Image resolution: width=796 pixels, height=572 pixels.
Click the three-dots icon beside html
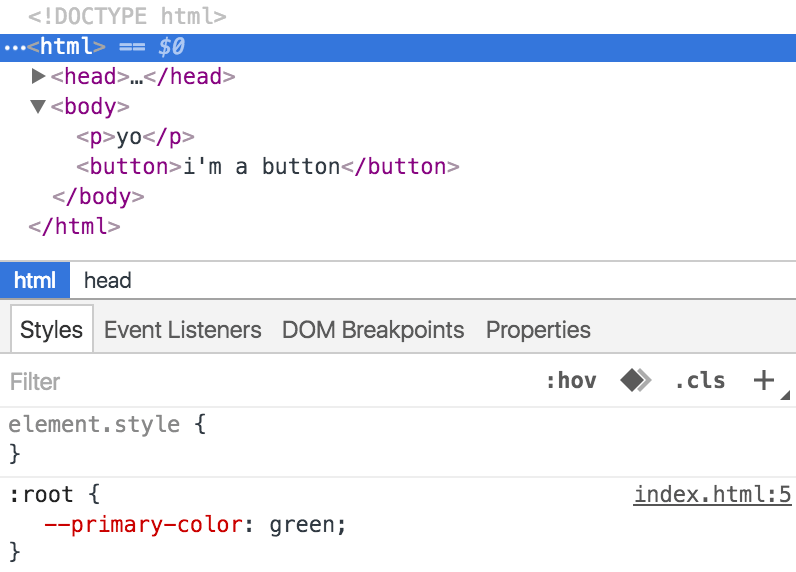pyautogui.click(x=14, y=47)
